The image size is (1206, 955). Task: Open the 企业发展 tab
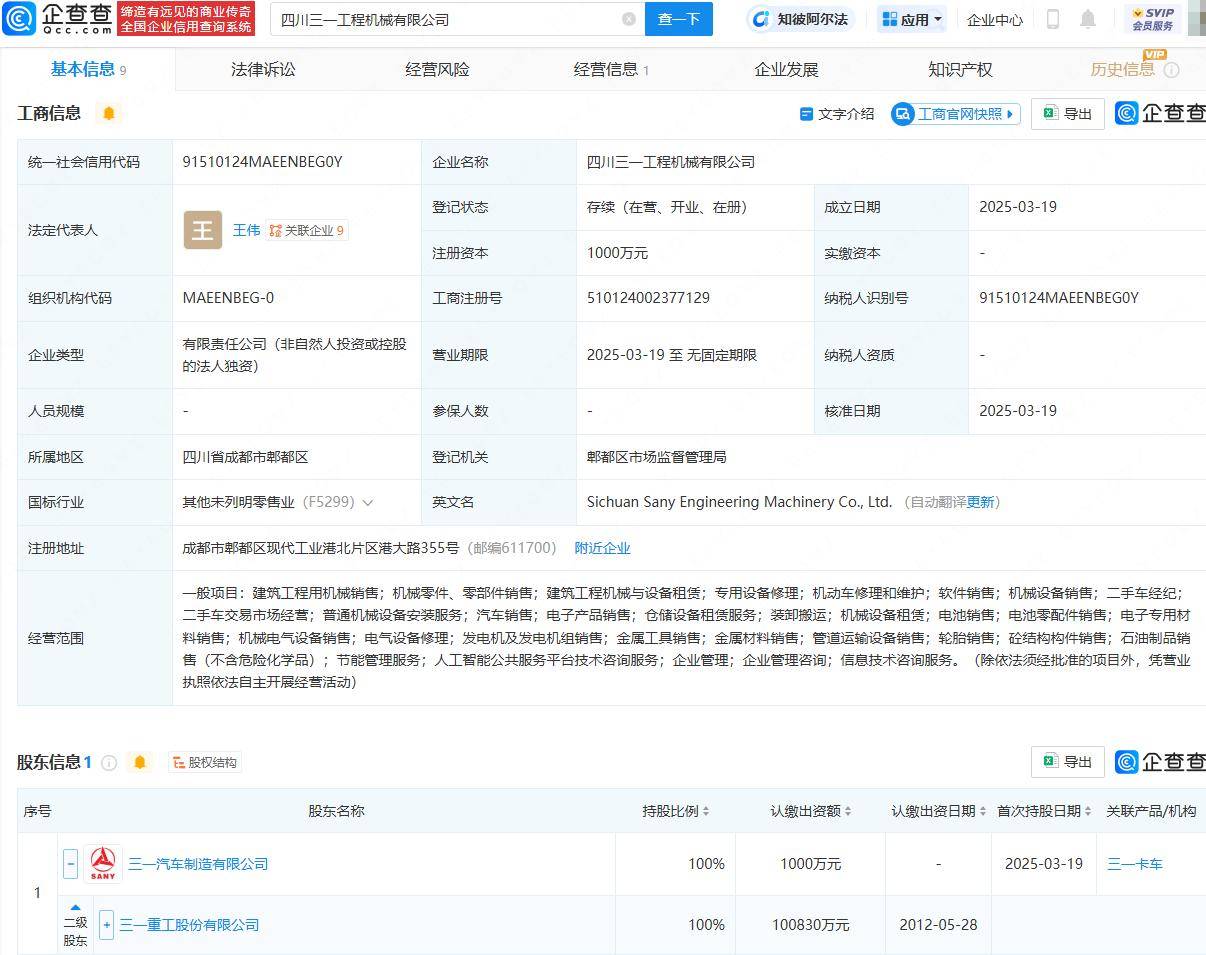(x=786, y=69)
